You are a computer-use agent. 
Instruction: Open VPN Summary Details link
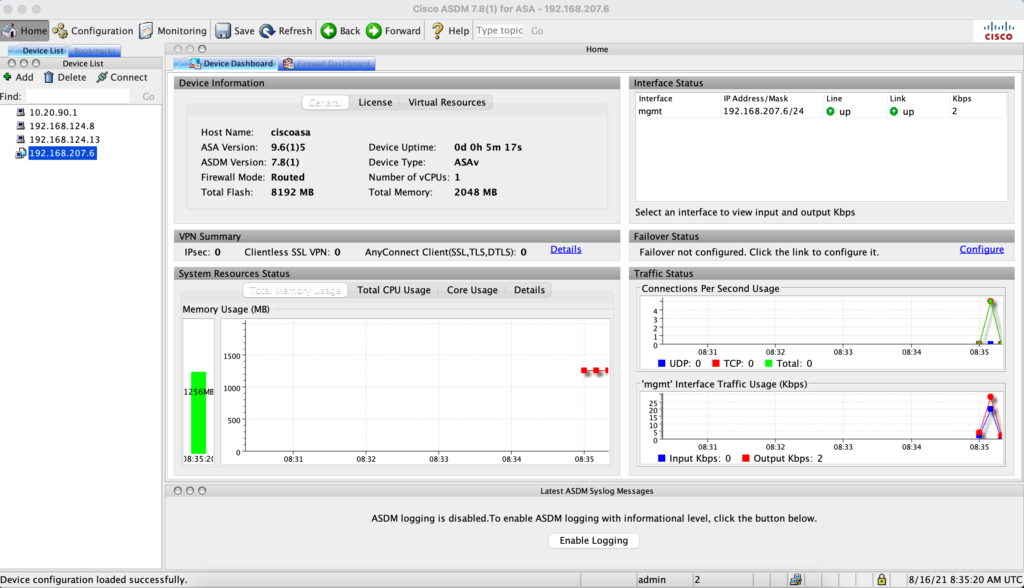(566, 250)
